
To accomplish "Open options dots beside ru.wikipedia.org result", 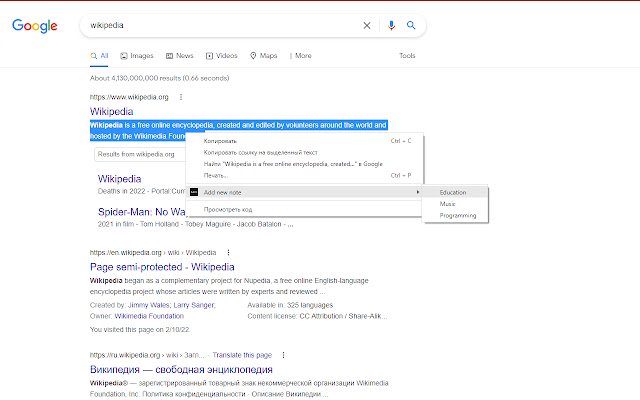I will (283, 355).
